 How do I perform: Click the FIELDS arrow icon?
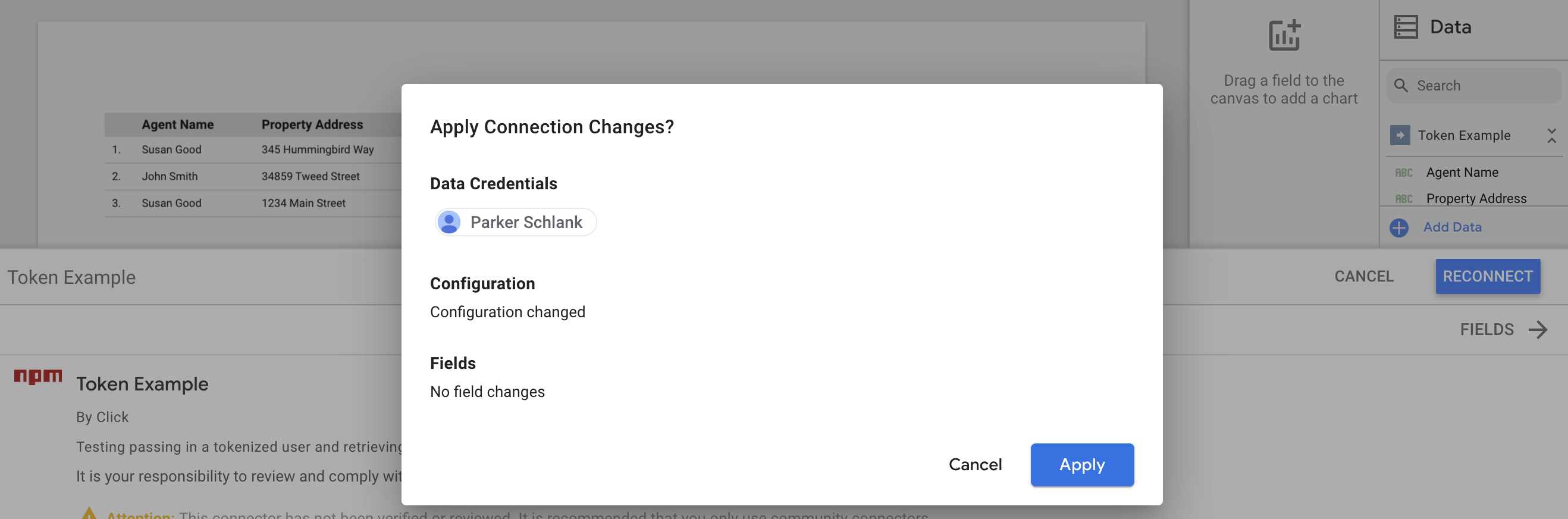1538,330
